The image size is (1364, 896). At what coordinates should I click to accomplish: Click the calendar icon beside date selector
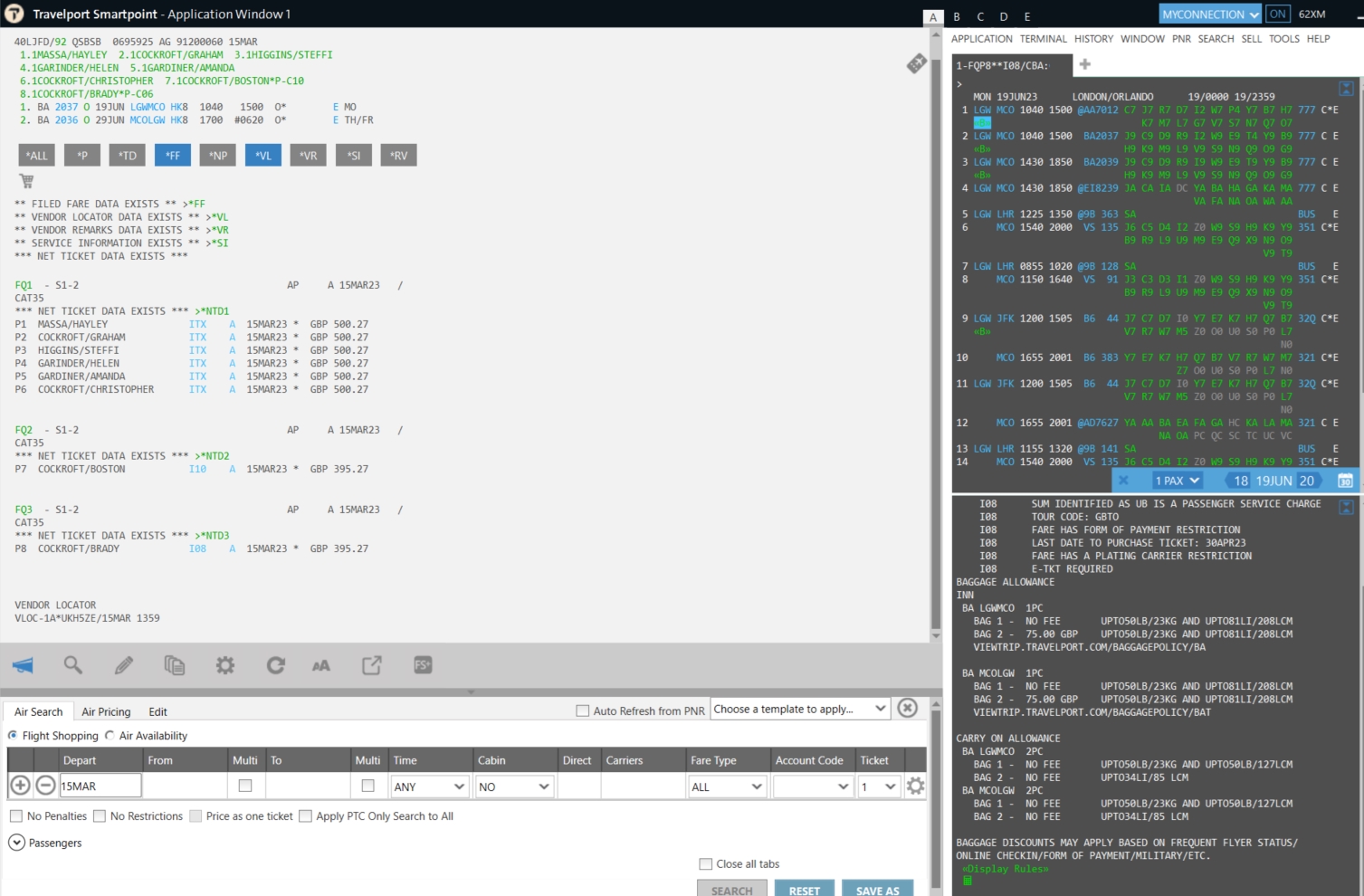[1345, 481]
